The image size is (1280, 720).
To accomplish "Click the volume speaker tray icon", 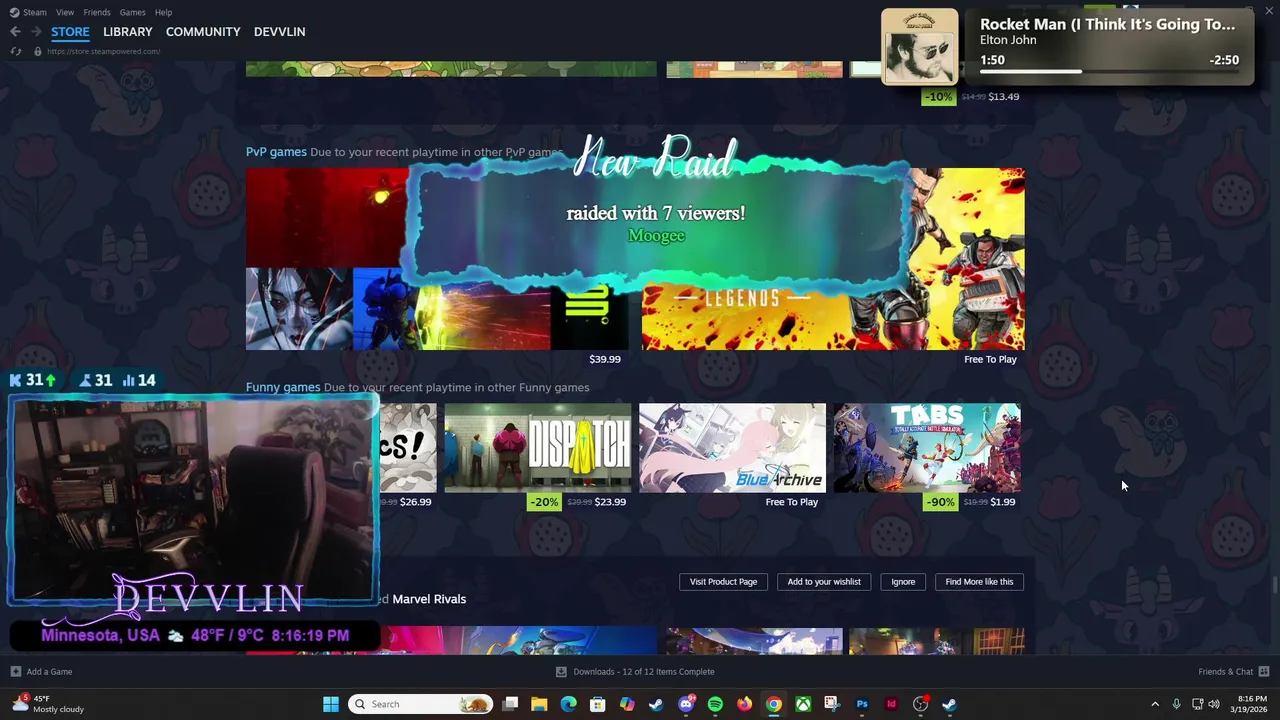I will 1214,704.
